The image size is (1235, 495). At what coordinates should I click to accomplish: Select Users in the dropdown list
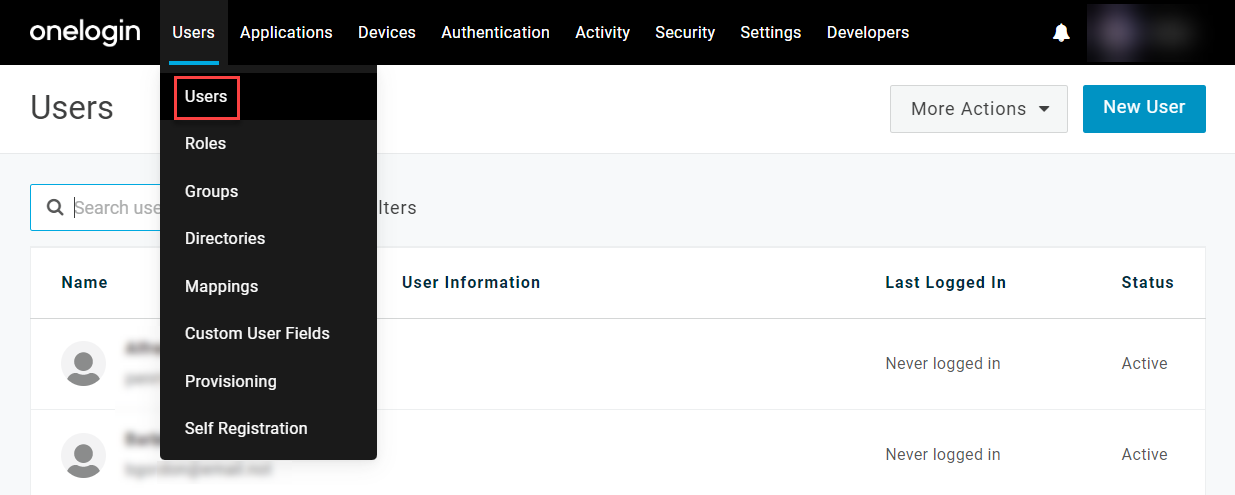click(x=268, y=97)
